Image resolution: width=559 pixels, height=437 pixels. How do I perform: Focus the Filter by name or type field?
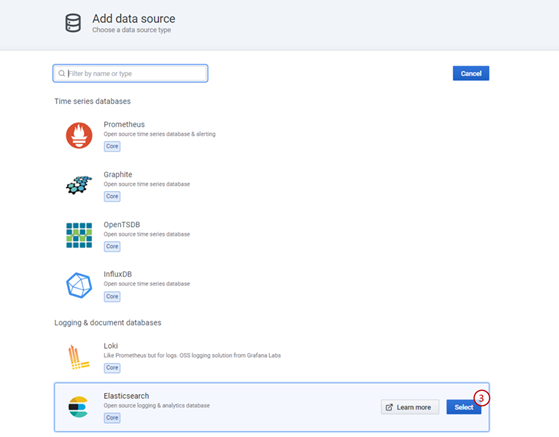(x=130, y=73)
